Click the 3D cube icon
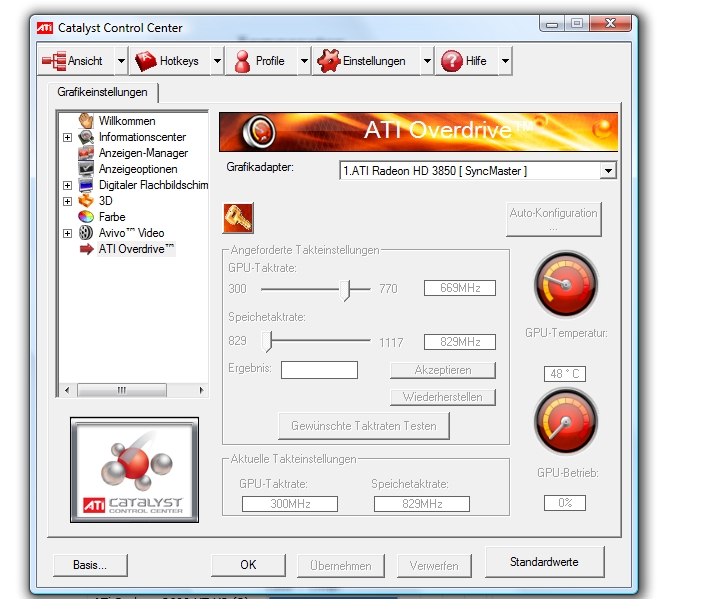Screen dimensions: 702x599 86,201
